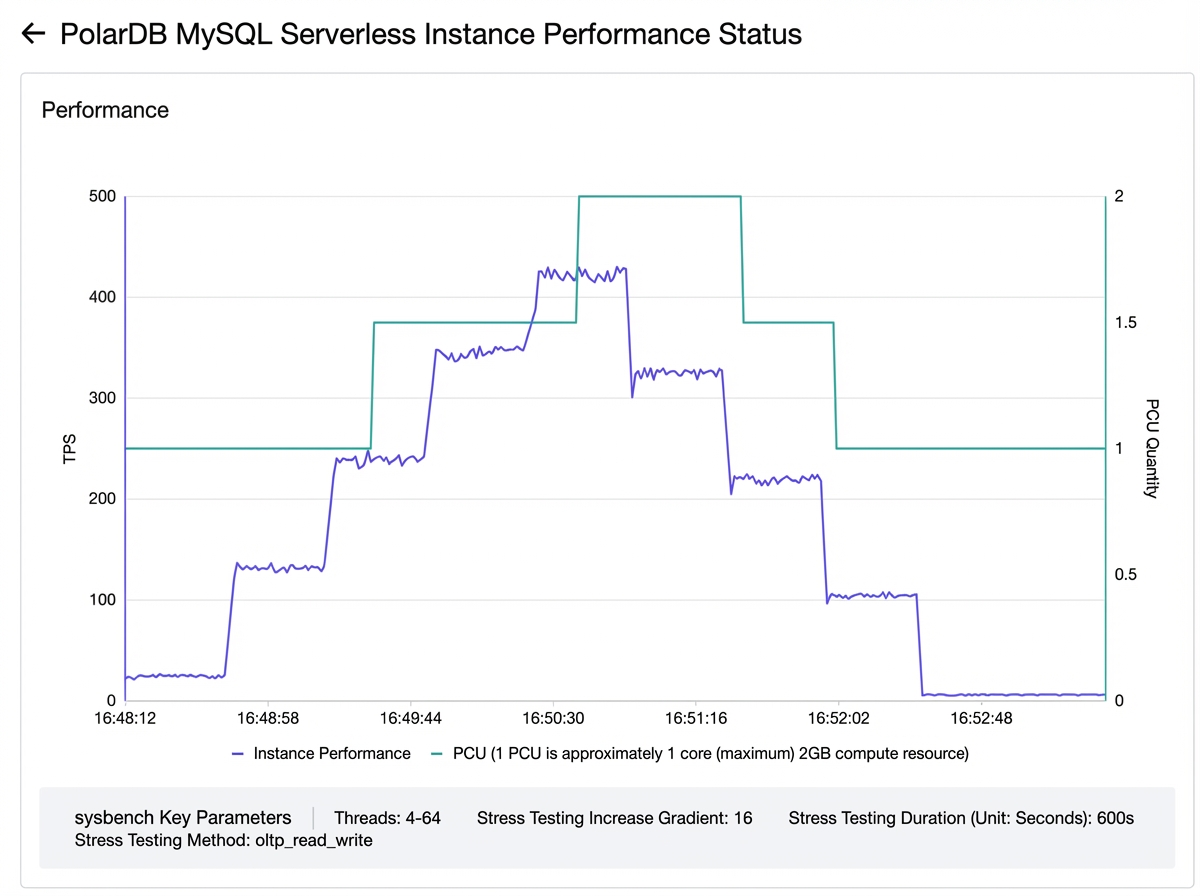Click the 400 value on the TPS axis
1200x896 pixels.
click(x=102, y=297)
